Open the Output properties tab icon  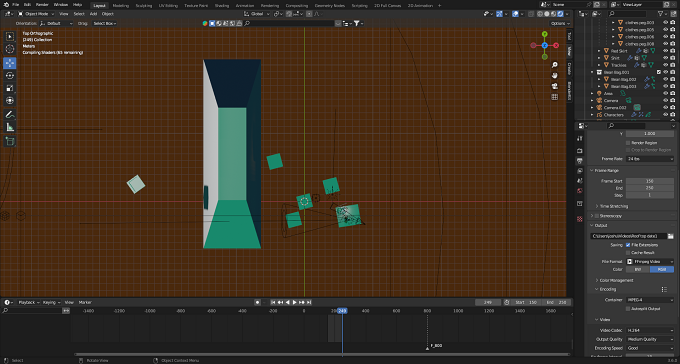point(580,161)
